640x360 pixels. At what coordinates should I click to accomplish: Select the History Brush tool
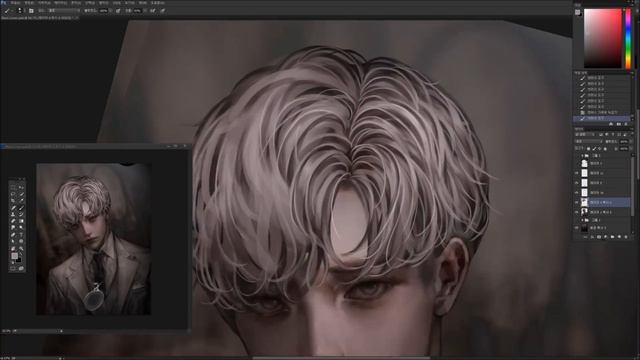(21, 214)
